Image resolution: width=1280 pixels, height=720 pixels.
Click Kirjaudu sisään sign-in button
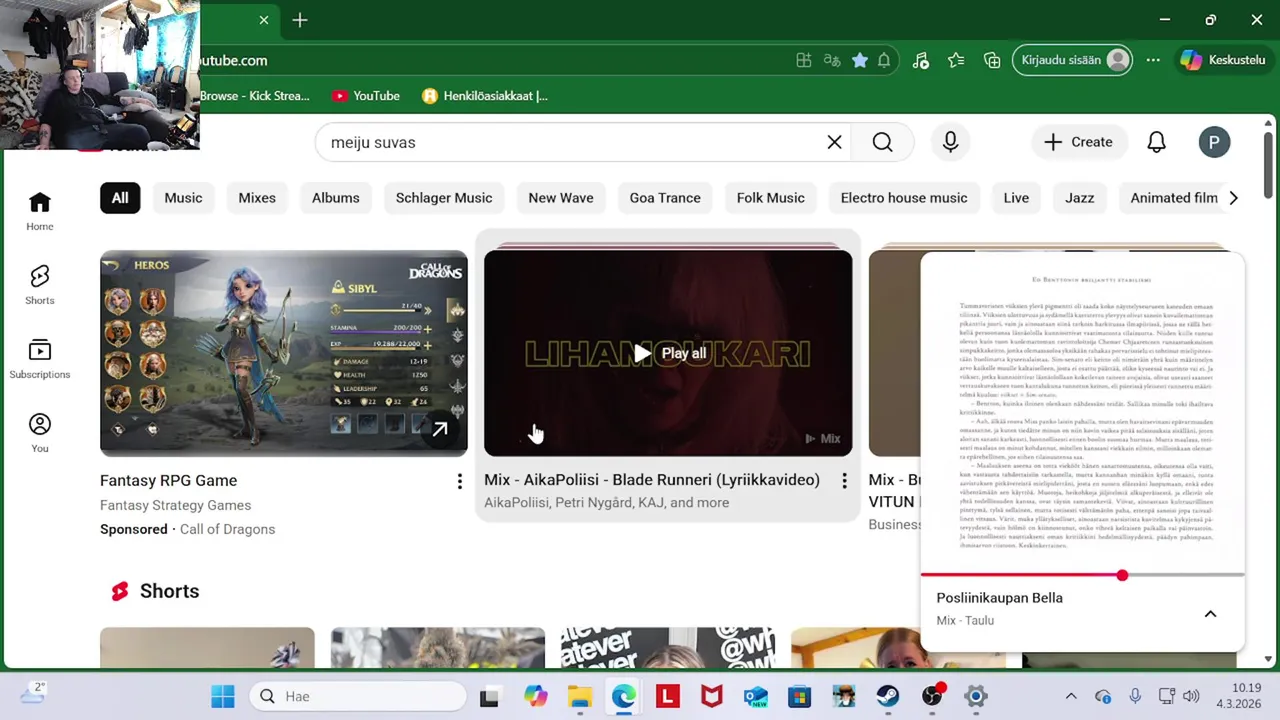click(1073, 60)
